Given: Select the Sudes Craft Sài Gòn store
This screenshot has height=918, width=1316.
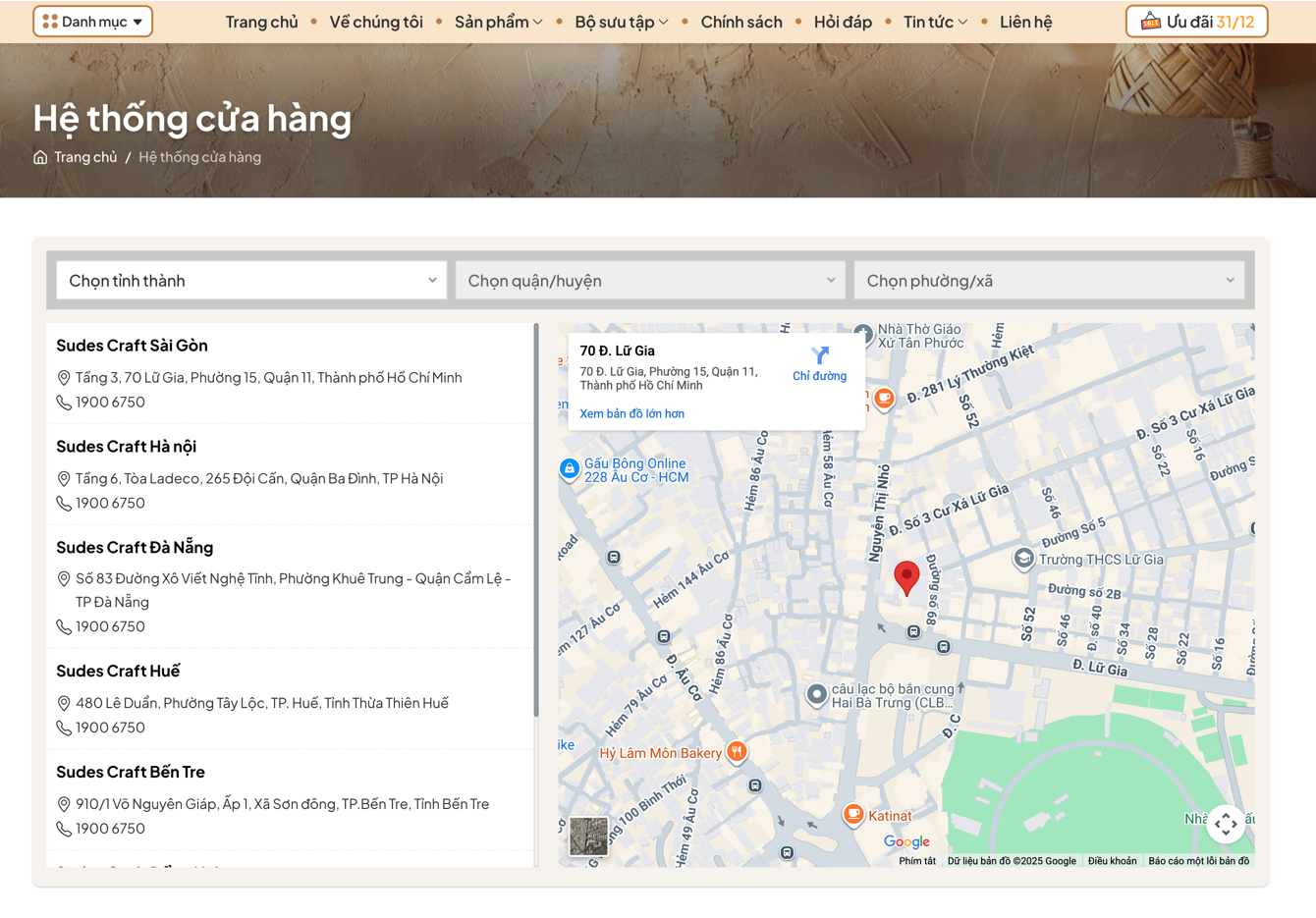Looking at the screenshot, I should [132, 346].
